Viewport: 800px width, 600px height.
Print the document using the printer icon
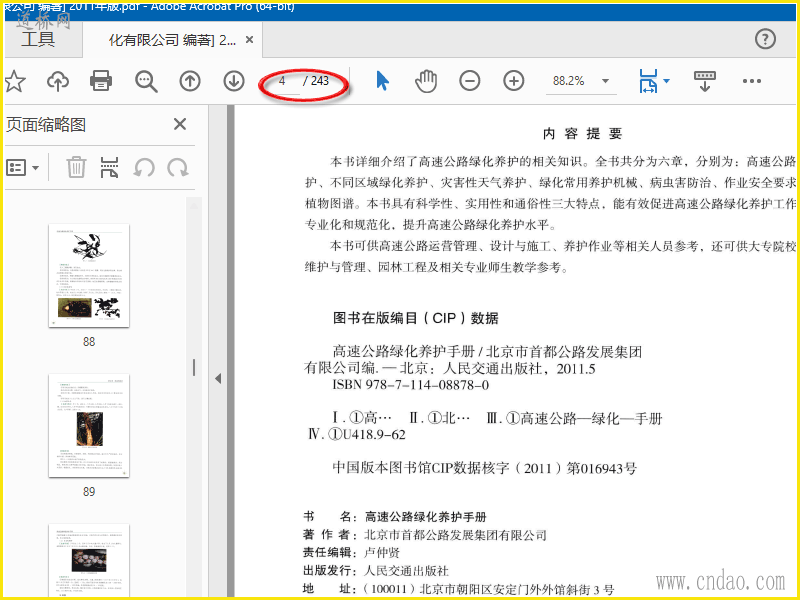101,81
